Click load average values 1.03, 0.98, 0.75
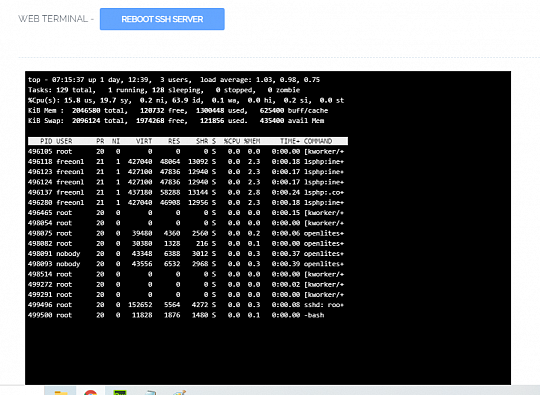 pos(288,80)
